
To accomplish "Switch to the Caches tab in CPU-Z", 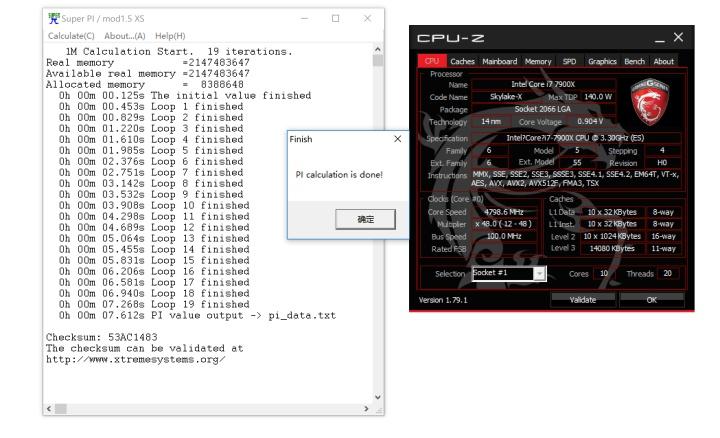I will pos(462,61).
